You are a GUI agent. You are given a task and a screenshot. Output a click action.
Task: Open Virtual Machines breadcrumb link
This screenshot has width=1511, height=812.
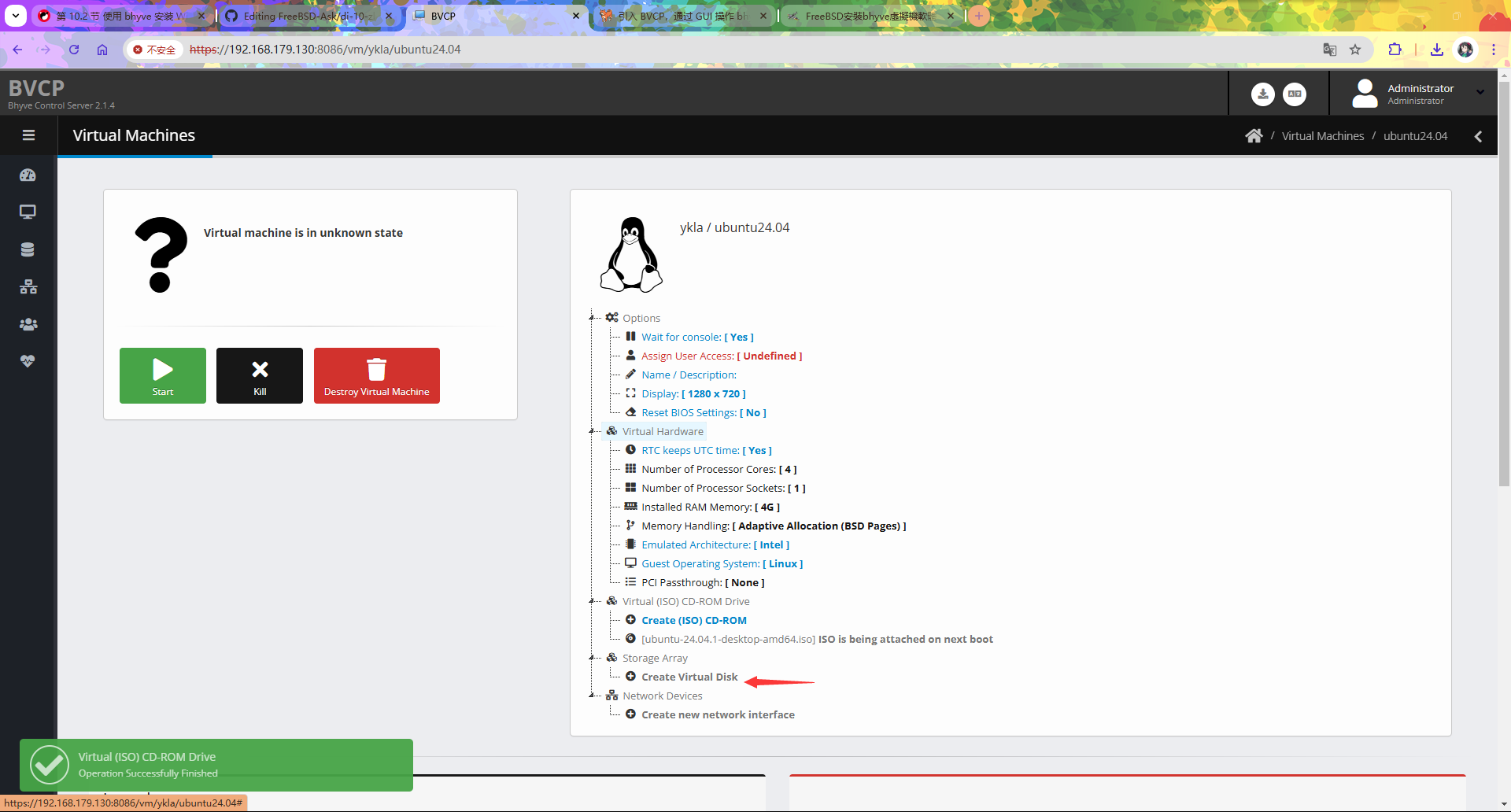1323,136
